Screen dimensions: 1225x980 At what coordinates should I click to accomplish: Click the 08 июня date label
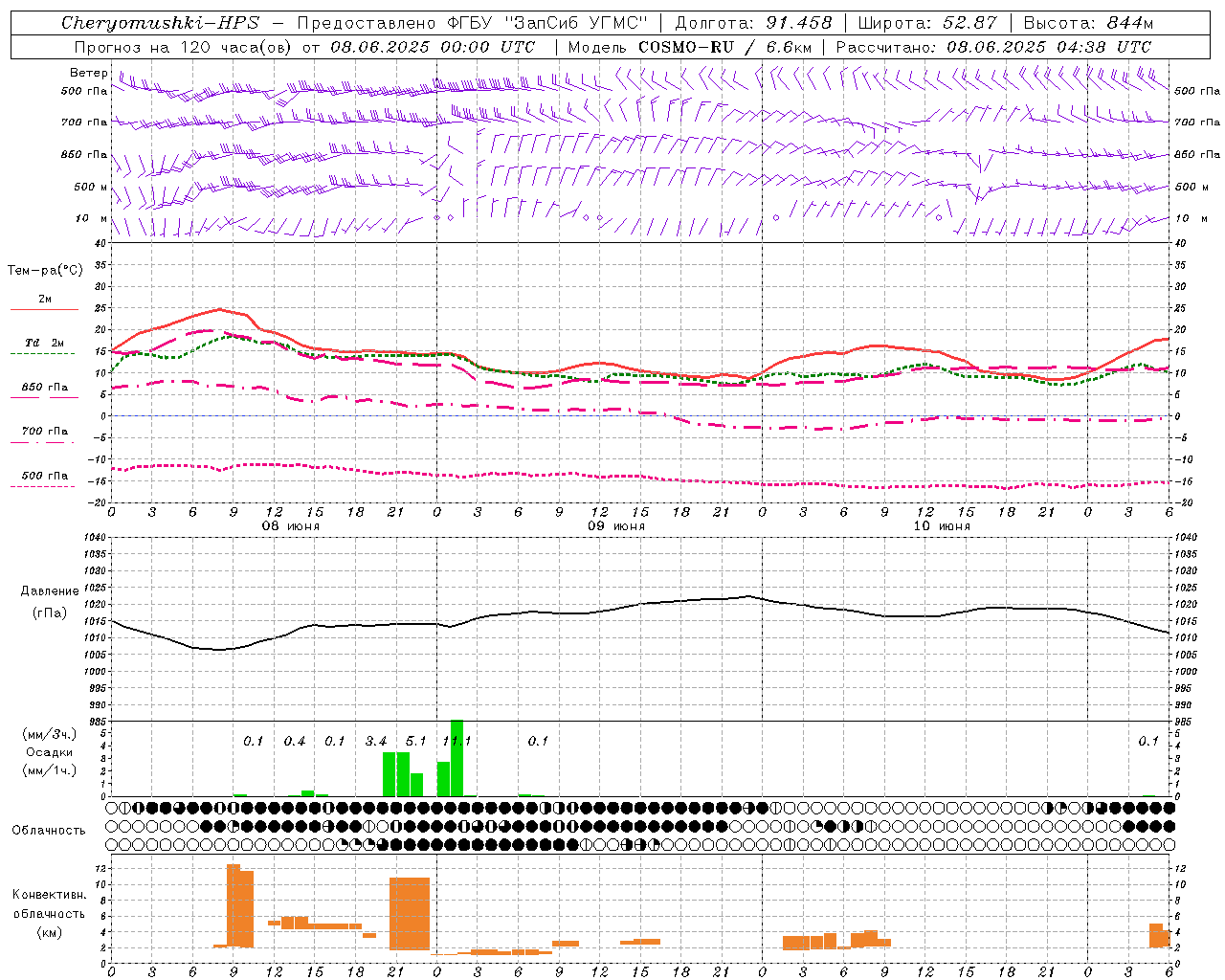coord(291,526)
